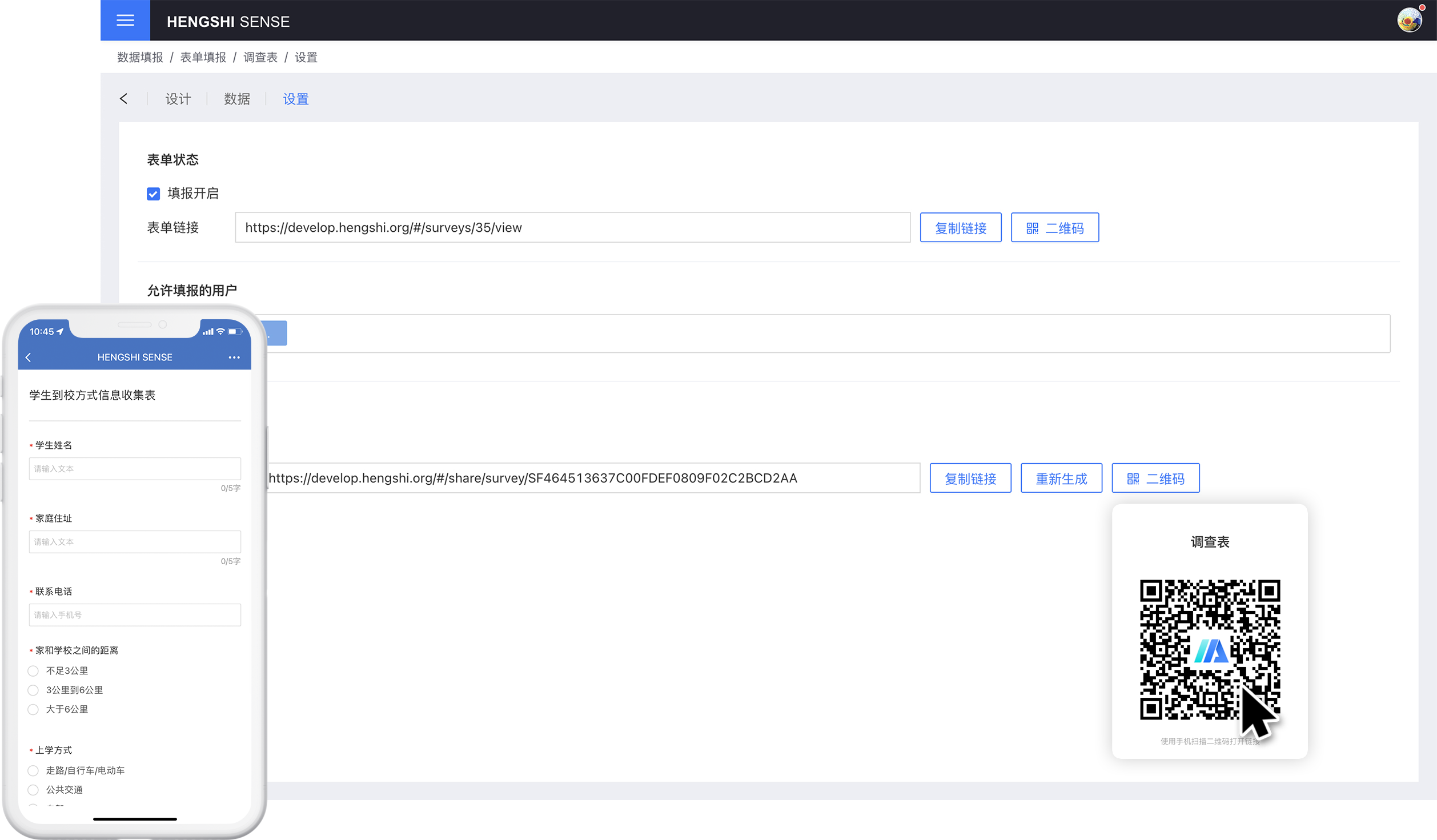The height and width of the screenshot is (840, 1437).
Task: Click the phone battery status icon
Action: pyautogui.click(x=234, y=331)
